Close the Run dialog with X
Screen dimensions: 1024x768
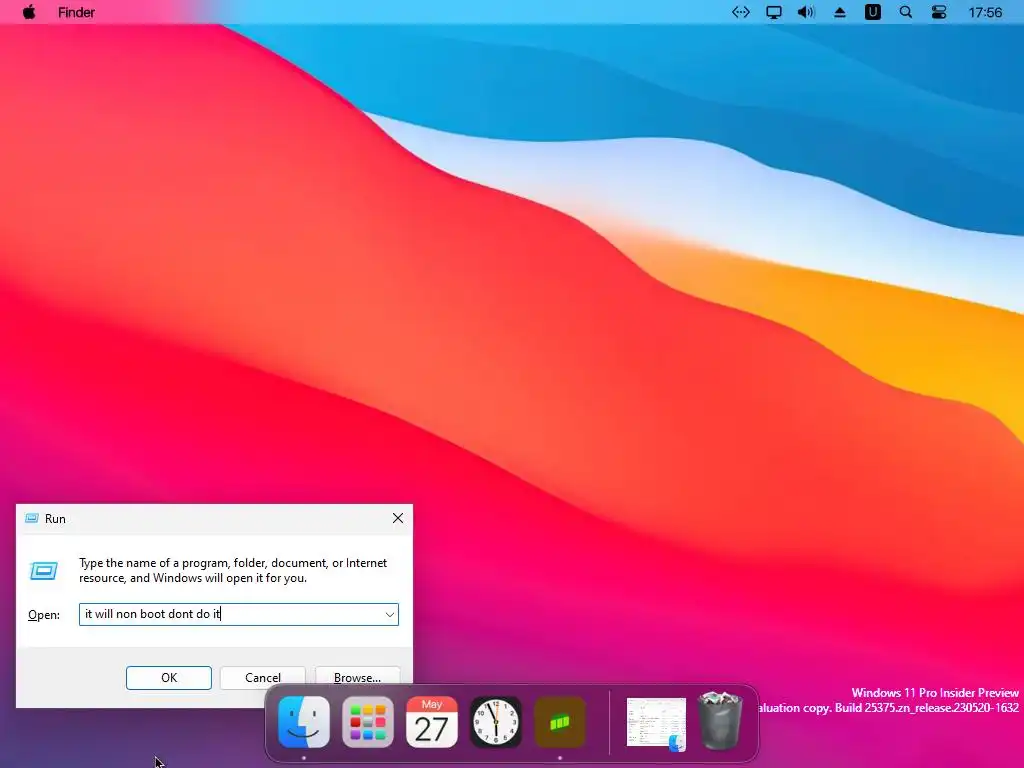398,519
